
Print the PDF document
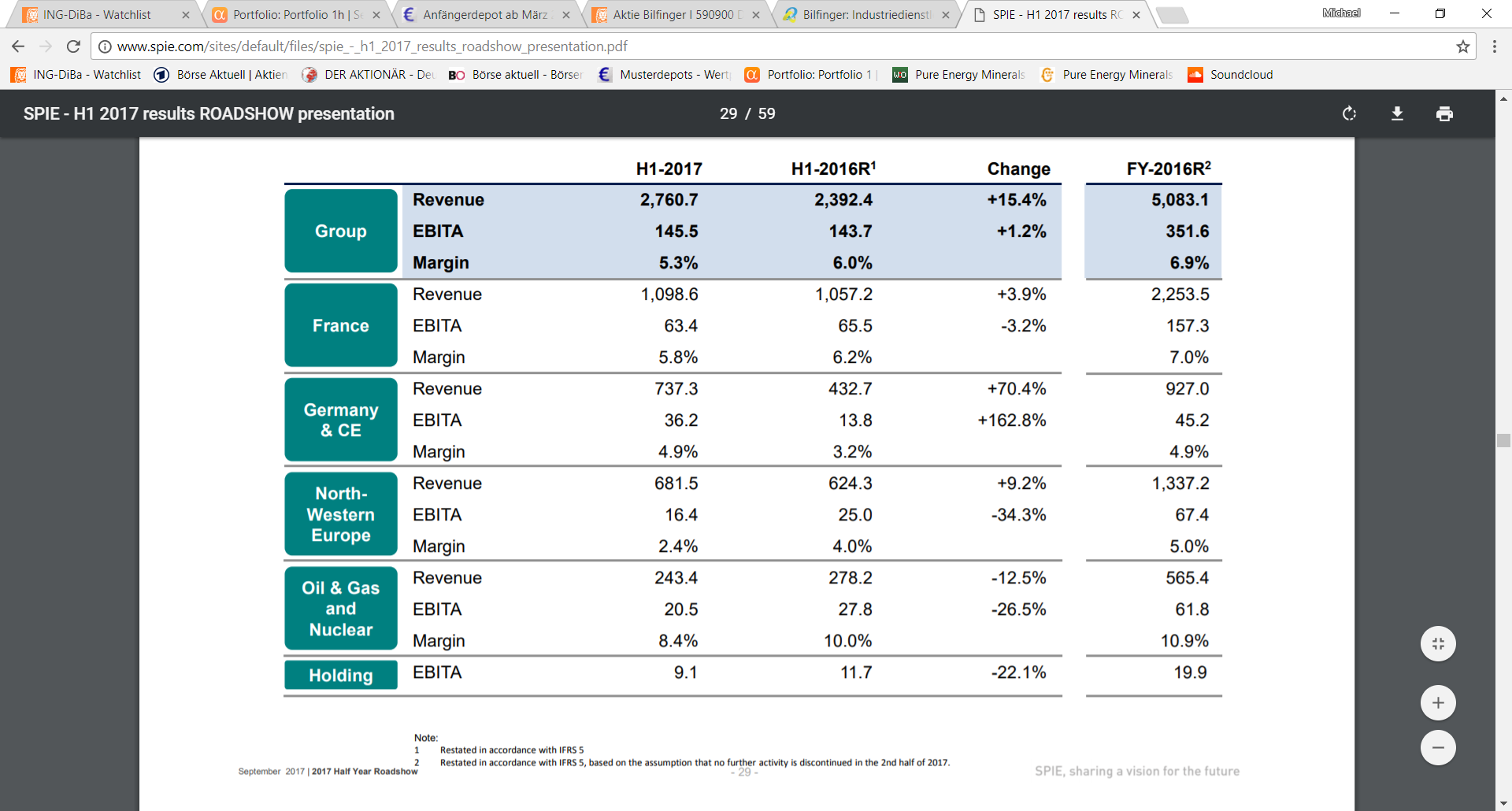click(x=1444, y=113)
